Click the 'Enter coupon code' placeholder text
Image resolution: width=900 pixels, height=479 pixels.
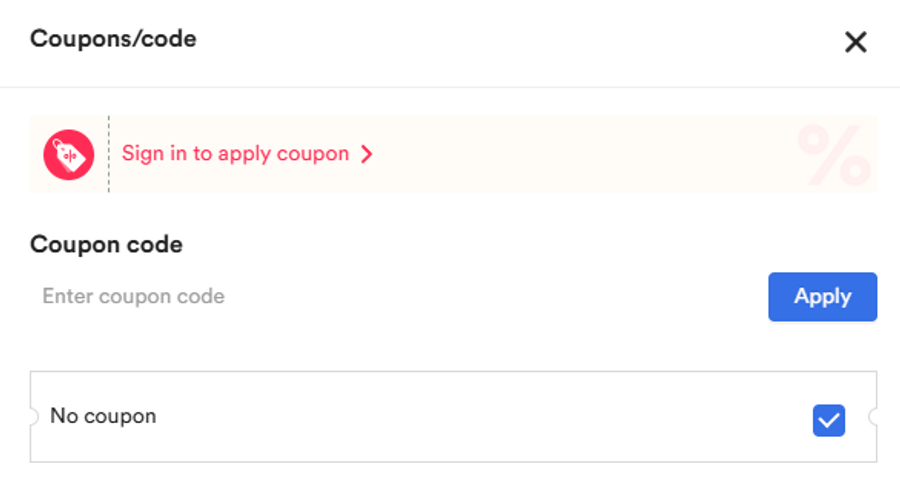pos(133,297)
